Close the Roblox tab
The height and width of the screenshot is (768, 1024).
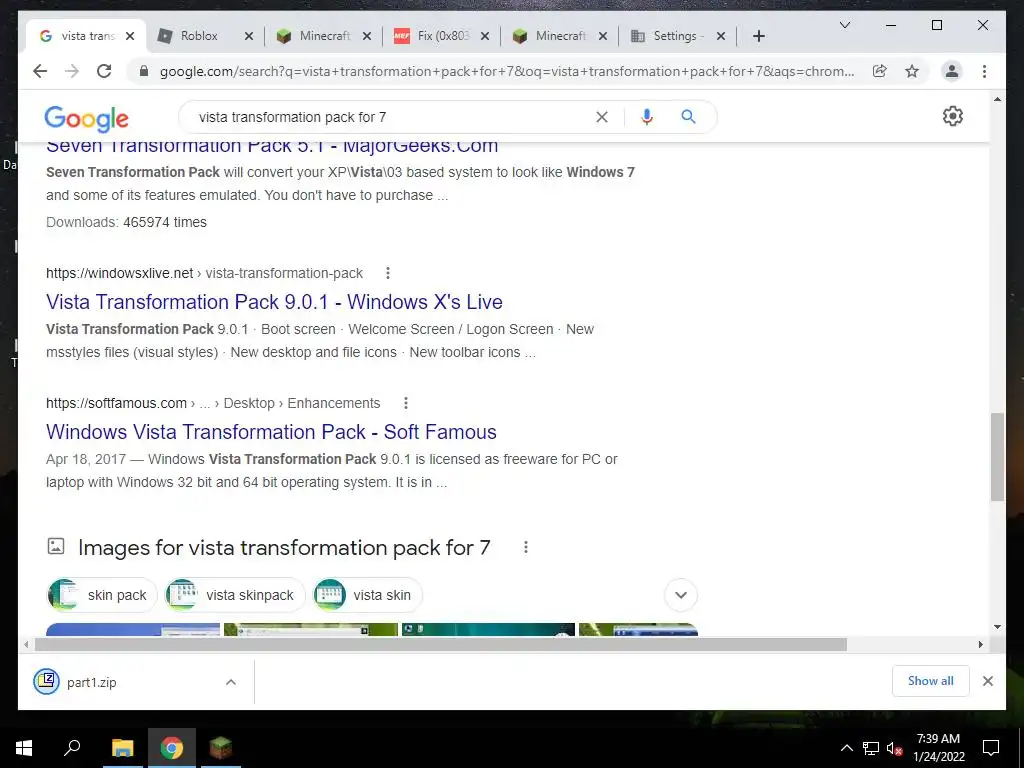click(x=248, y=37)
